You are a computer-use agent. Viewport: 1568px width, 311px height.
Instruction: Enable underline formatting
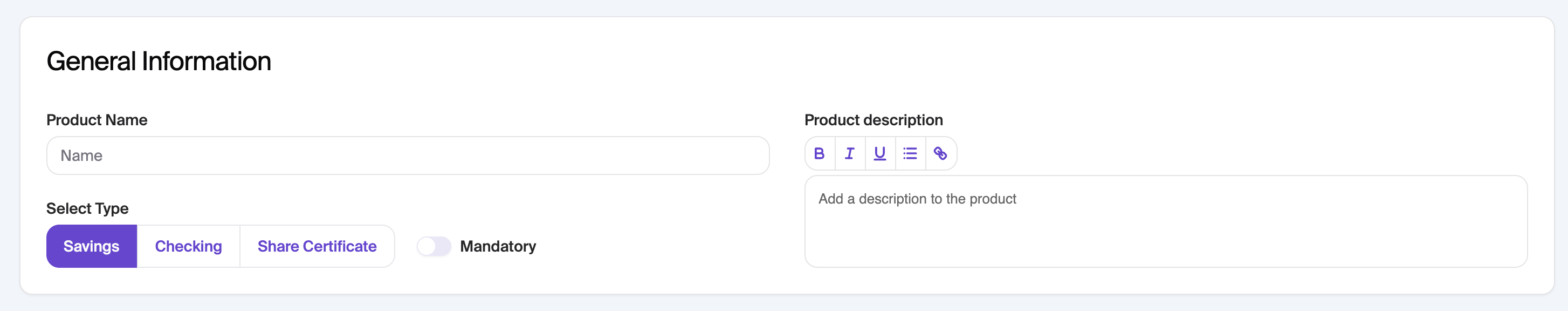[x=879, y=154]
